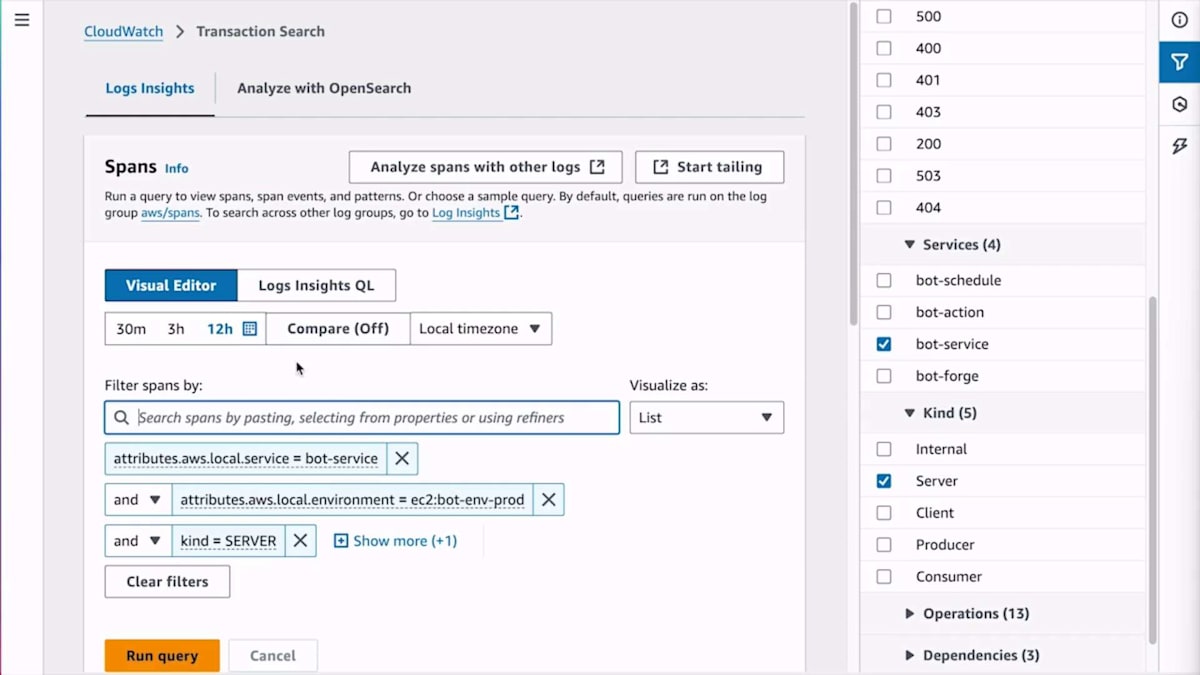Uncheck the Server kind checkbox
Viewport: 1200px width, 675px height.
coord(884,481)
